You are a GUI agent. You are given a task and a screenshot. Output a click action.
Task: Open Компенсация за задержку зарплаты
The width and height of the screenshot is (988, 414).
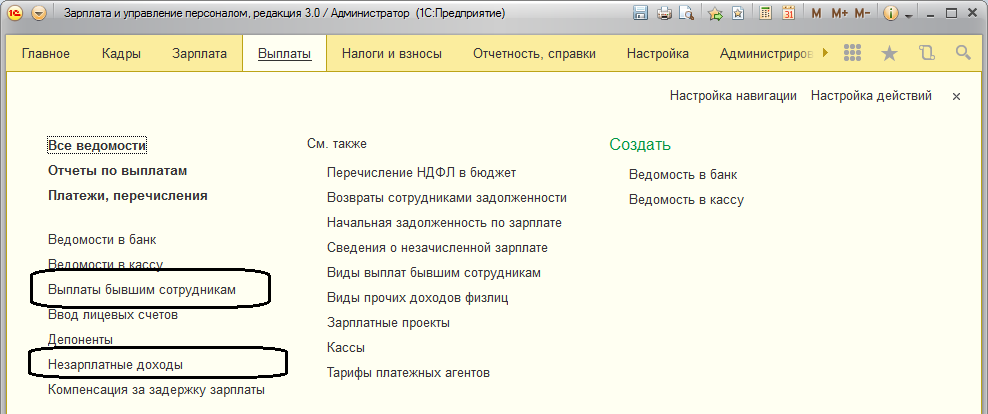(156, 390)
